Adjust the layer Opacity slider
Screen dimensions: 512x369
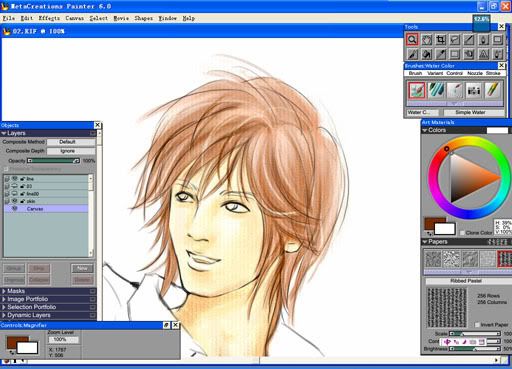tap(53, 161)
